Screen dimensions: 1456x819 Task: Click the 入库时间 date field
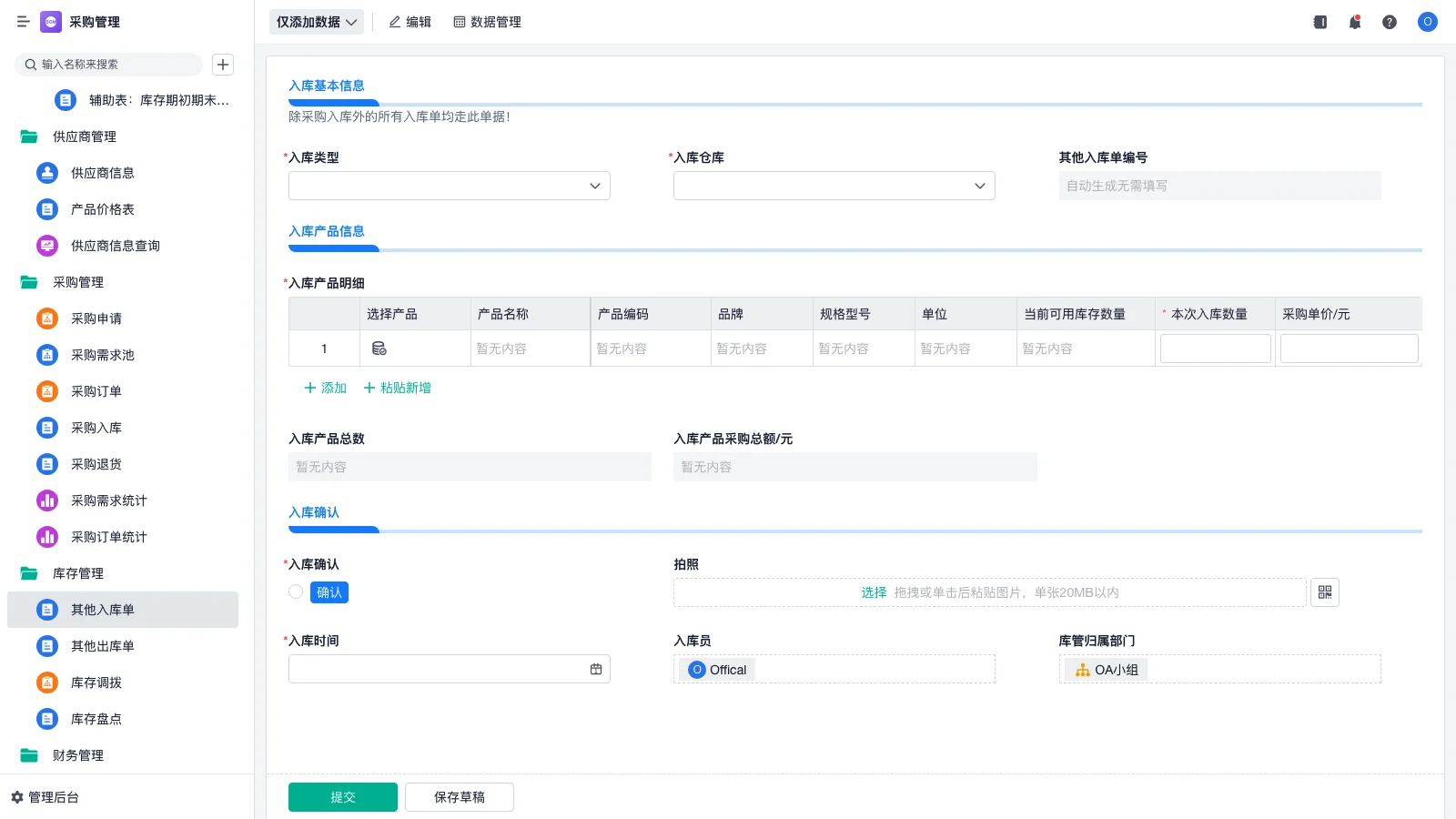(x=450, y=669)
